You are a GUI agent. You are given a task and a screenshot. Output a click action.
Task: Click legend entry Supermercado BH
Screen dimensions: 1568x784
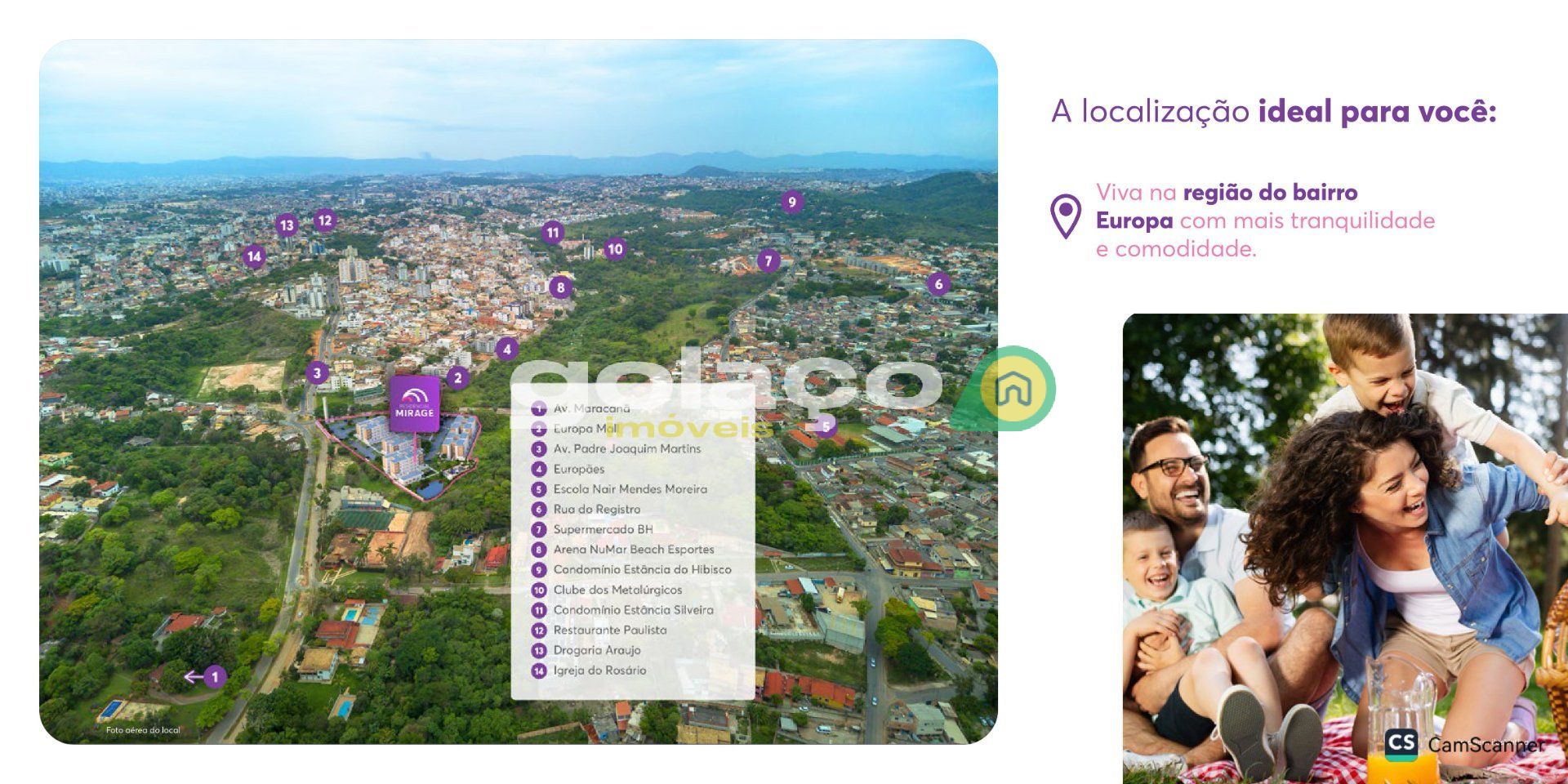[603, 529]
